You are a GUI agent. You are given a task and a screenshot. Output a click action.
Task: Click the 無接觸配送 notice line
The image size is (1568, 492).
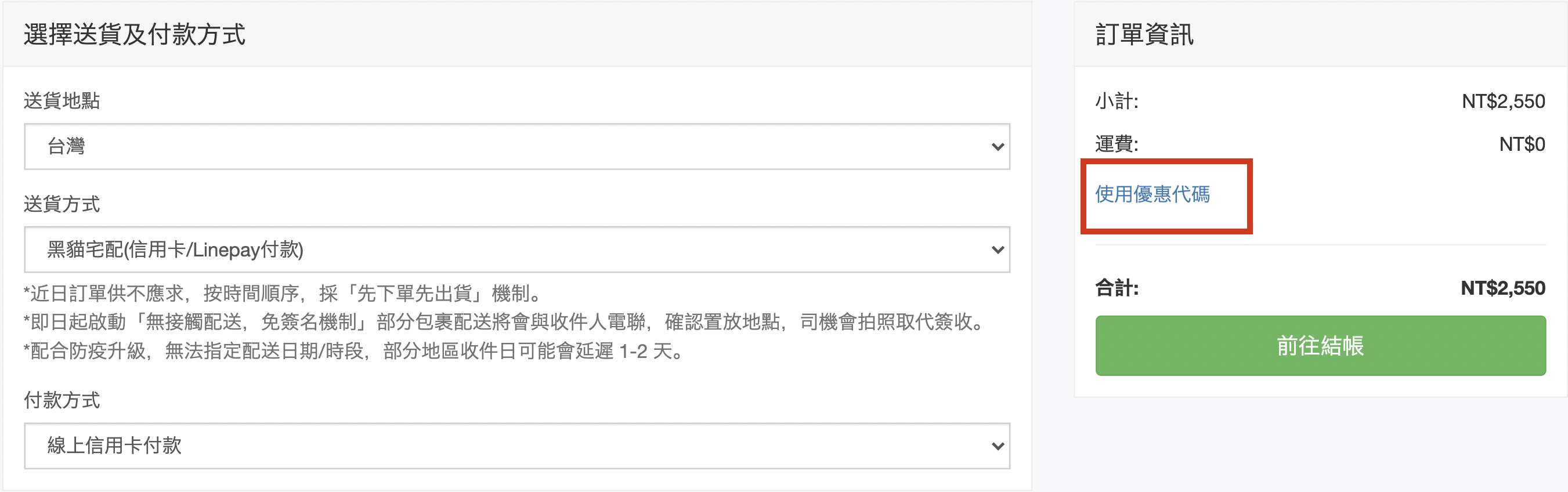click(505, 322)
